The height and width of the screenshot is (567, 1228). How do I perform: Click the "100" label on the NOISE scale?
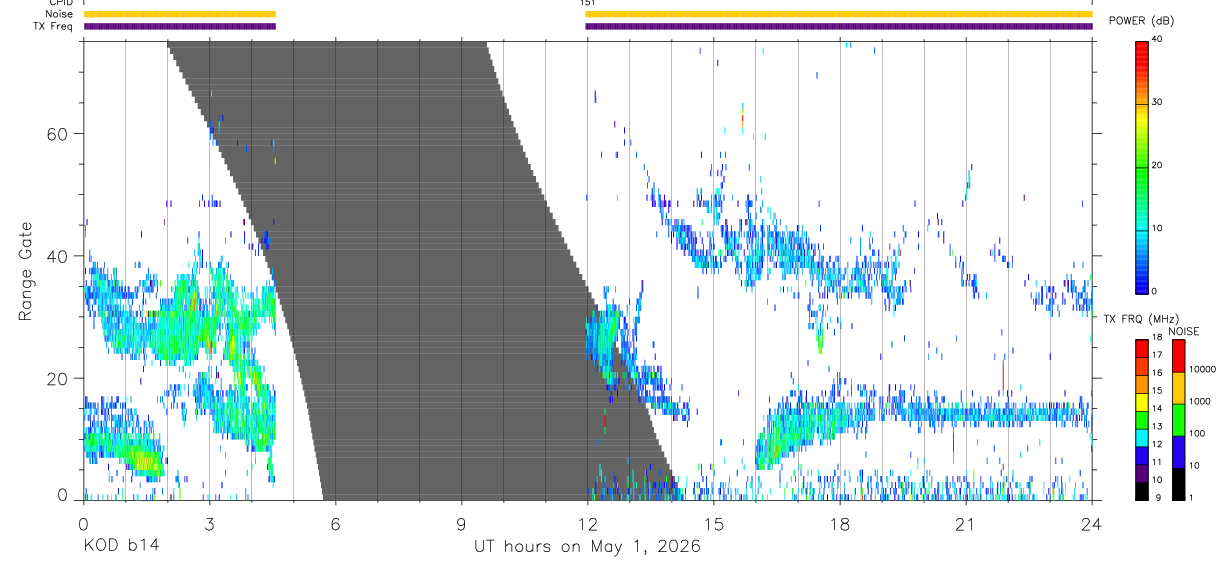click(x=1197, y=433)
